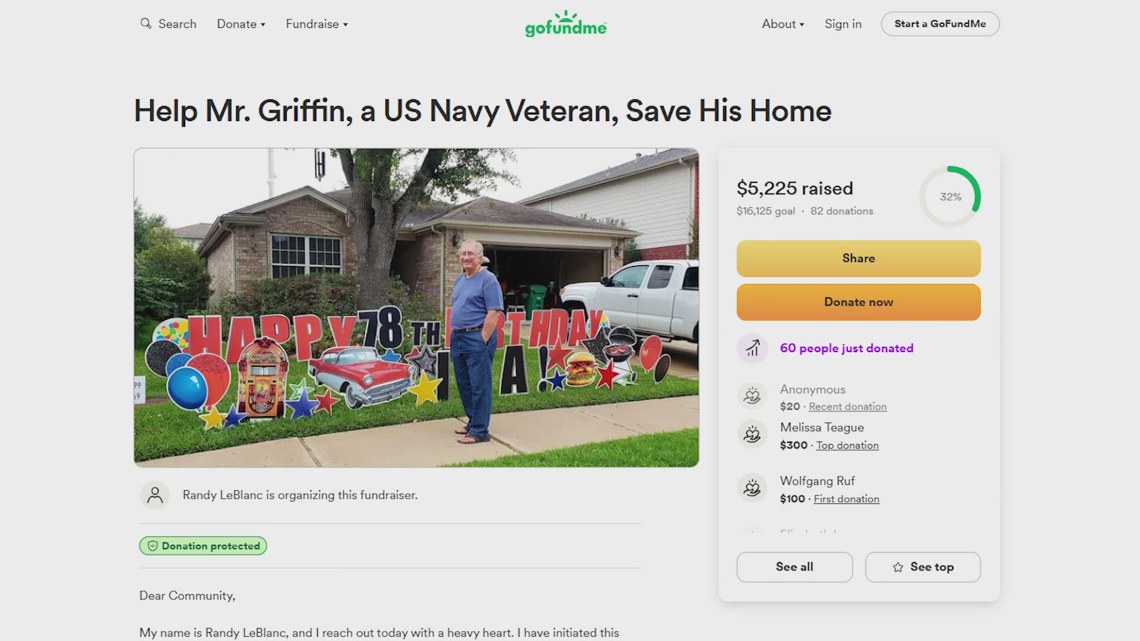Click Melissa Teague's donor icon

coord(752,435)
